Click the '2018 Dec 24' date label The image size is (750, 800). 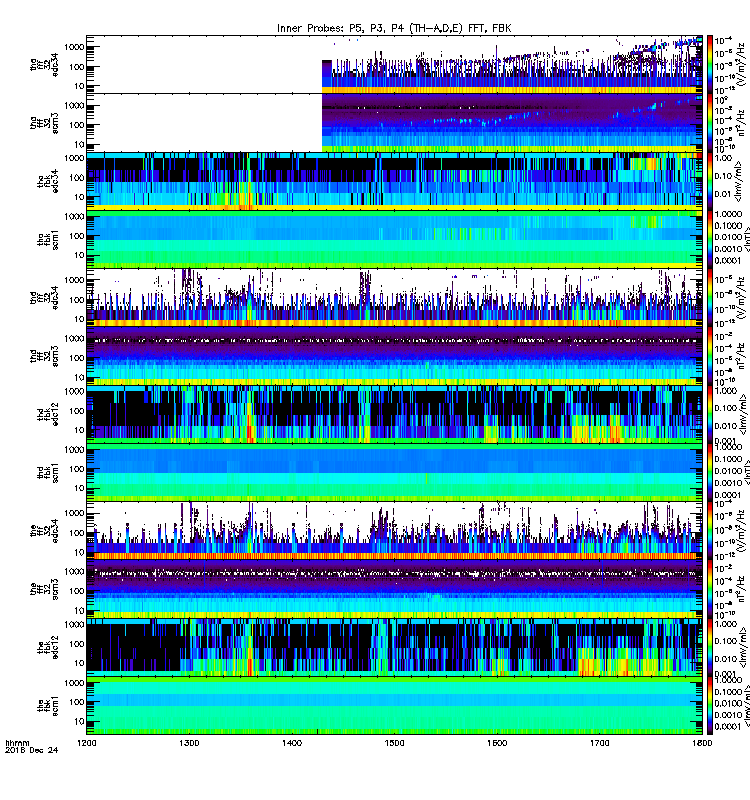[x=32, y=750]
